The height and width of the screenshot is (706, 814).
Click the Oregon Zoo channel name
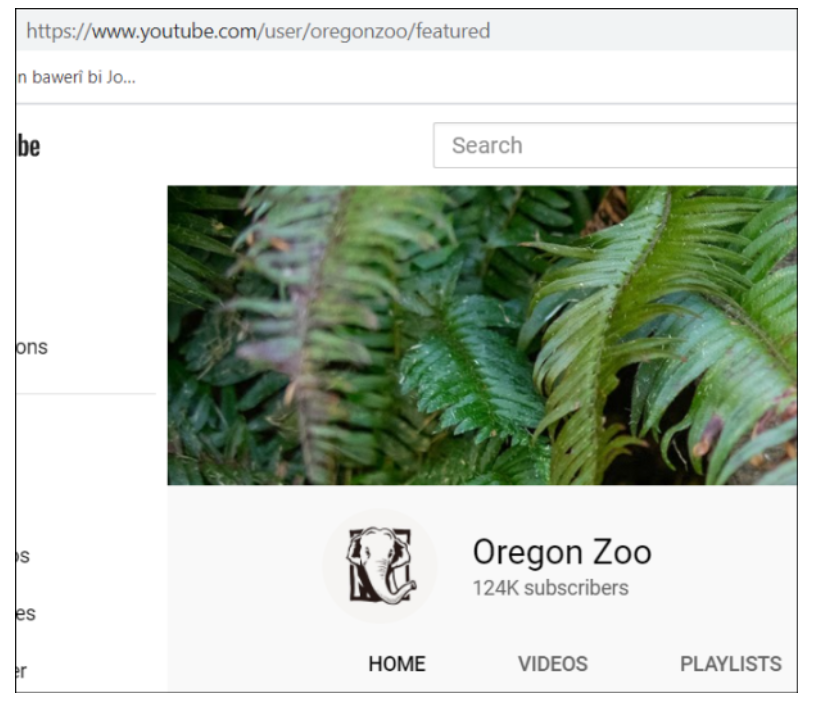pos(562,552)
